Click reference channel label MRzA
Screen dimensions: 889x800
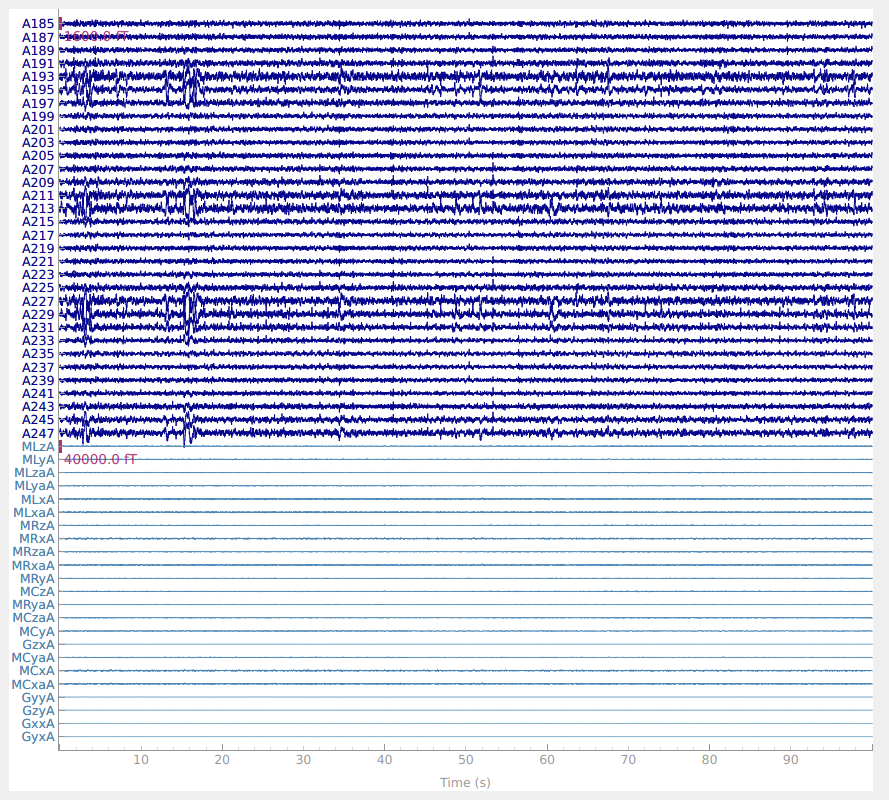click(37, 526)
